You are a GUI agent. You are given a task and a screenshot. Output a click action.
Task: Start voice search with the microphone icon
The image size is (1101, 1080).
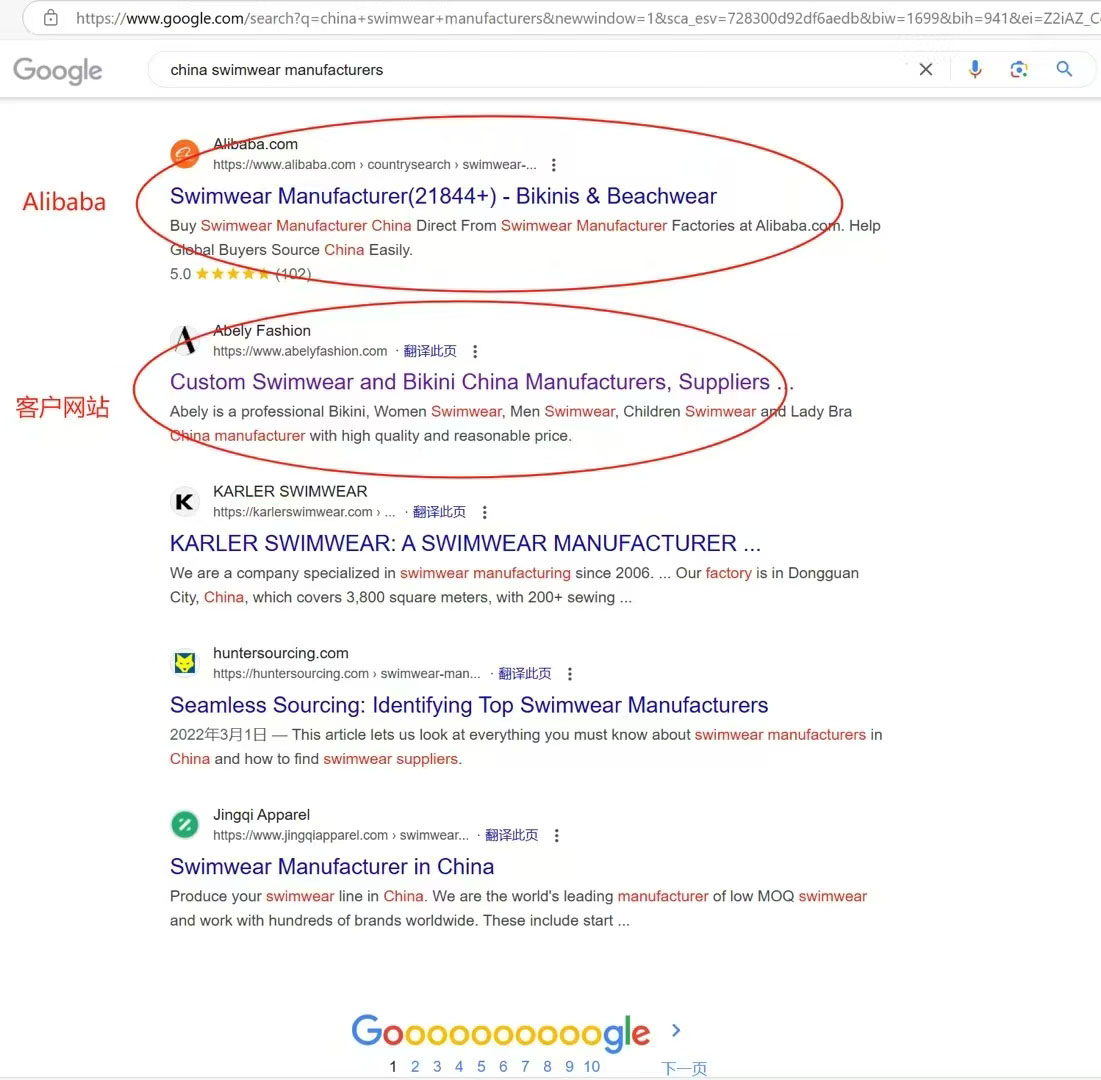tap(975, 70)
